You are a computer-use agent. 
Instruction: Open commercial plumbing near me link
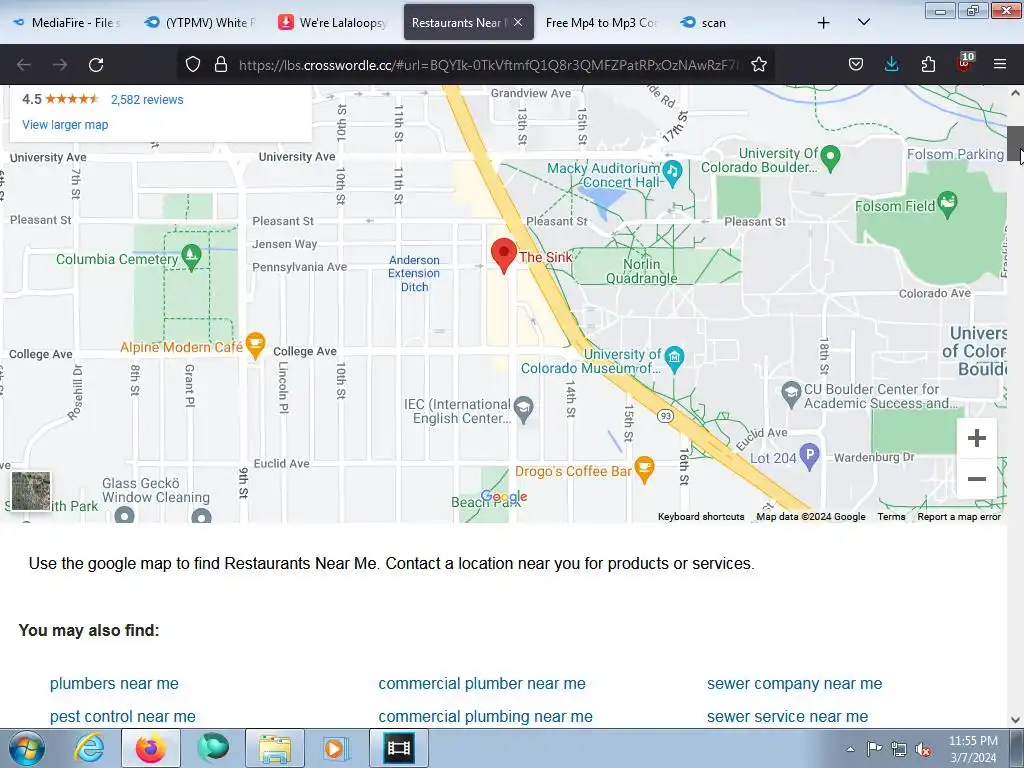[485, 716]
